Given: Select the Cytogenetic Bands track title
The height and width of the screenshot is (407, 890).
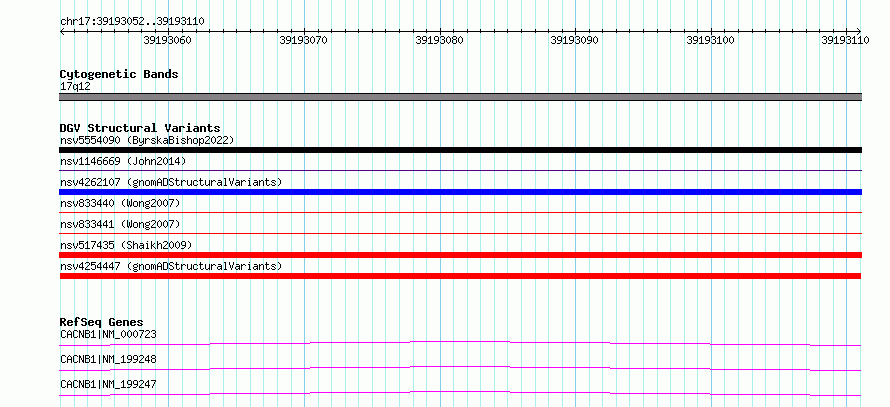Looking at the screenshot, I should [119, 74].
